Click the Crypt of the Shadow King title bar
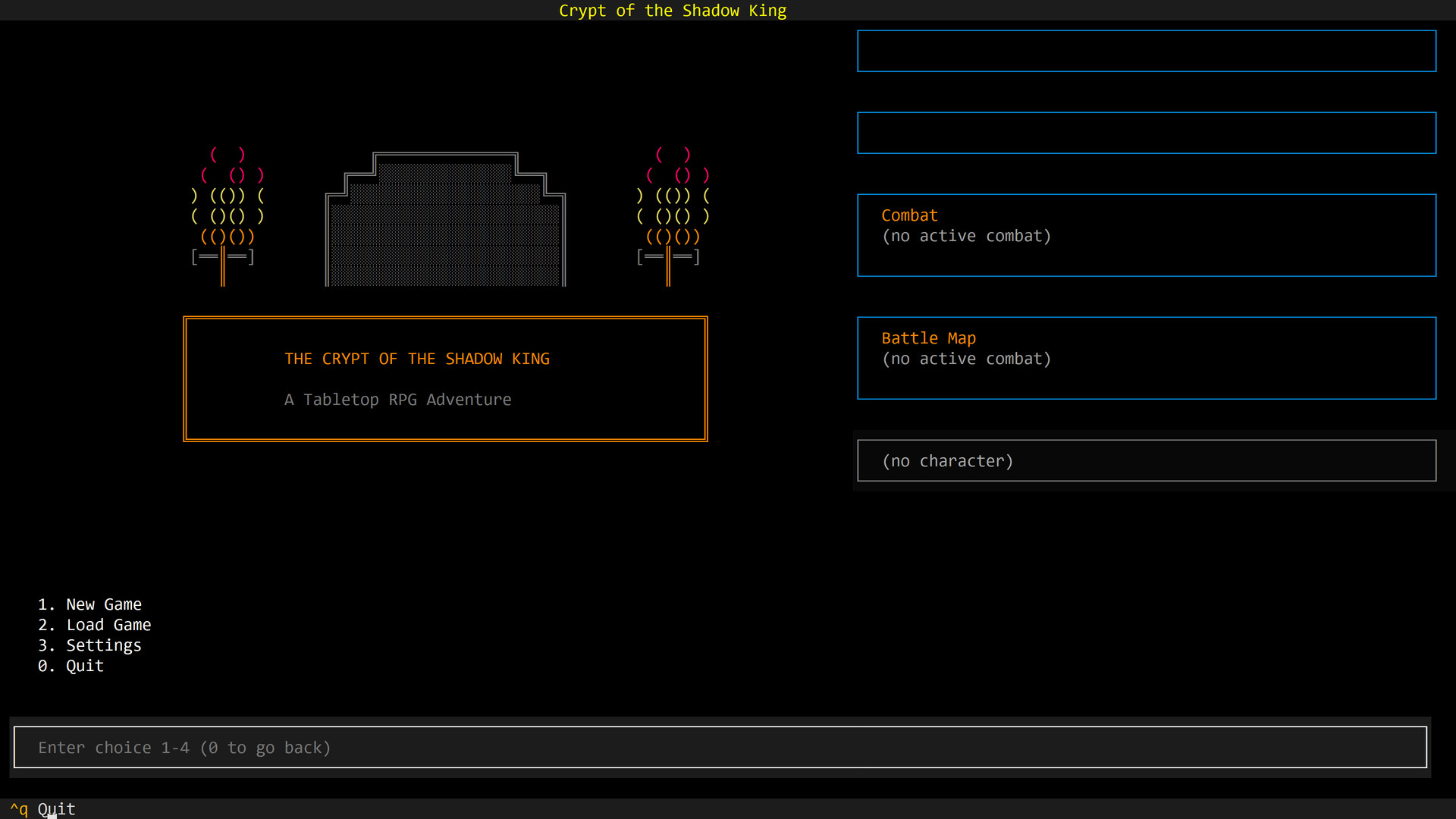Image resolution: width=1456 pixels, height=819 pixels. pyautogui.click(x=672, y=11)
